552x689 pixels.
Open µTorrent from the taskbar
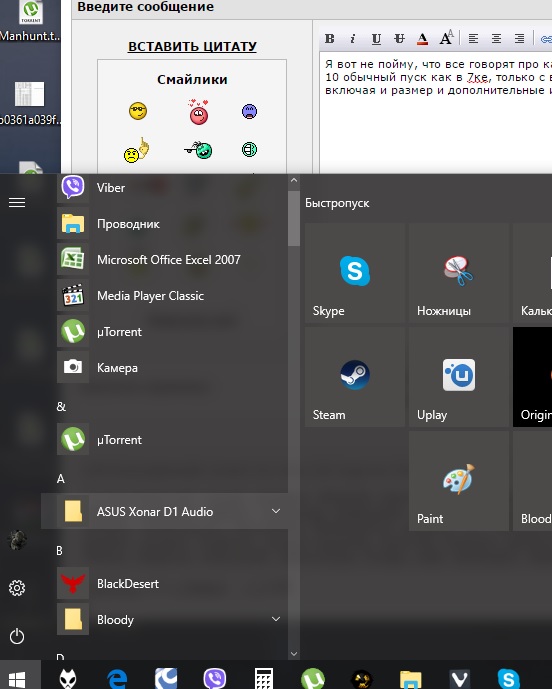pyautogui.click(x=313, y=679)
